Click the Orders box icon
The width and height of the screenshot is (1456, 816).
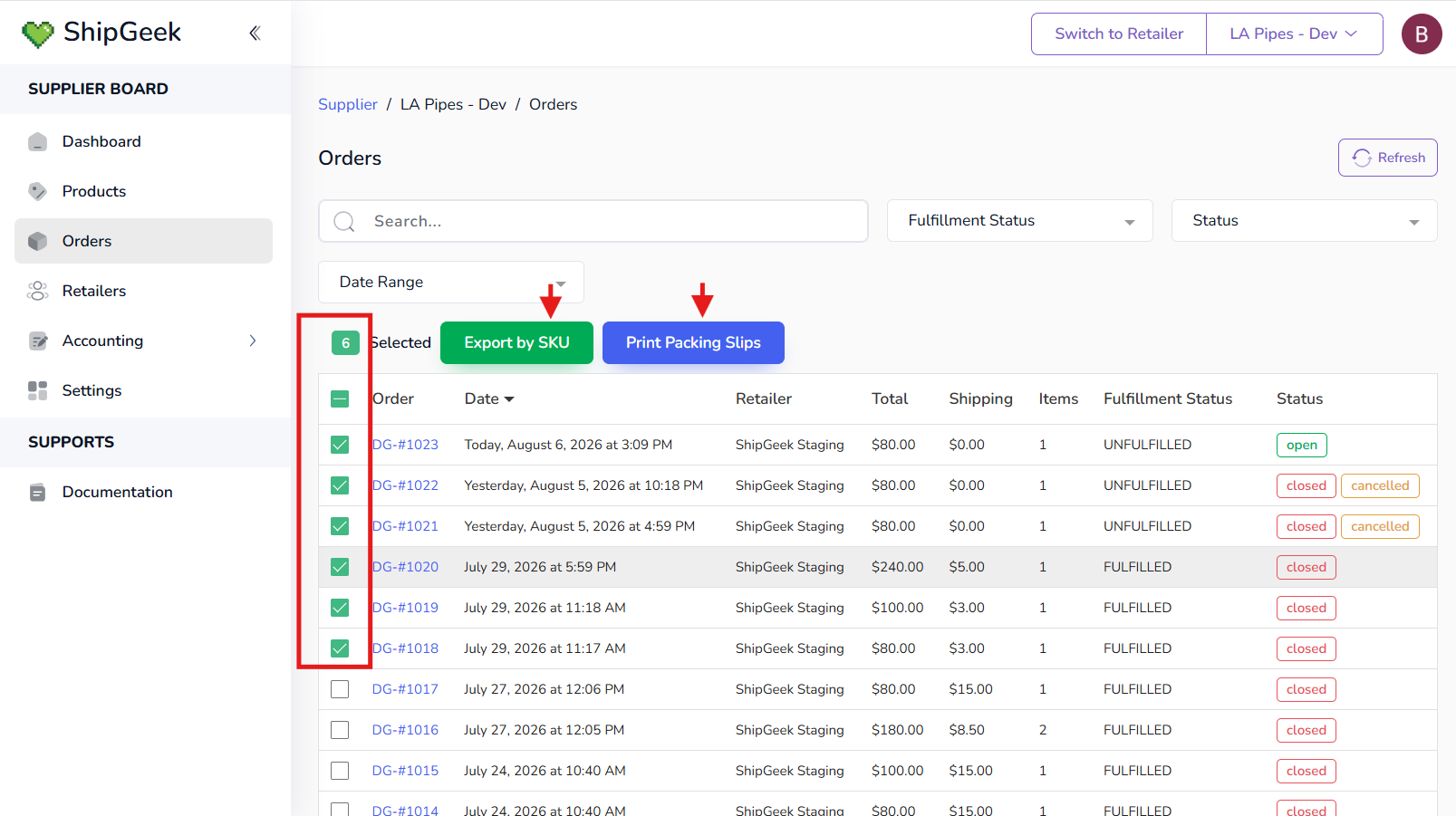[x=37, y=241]
